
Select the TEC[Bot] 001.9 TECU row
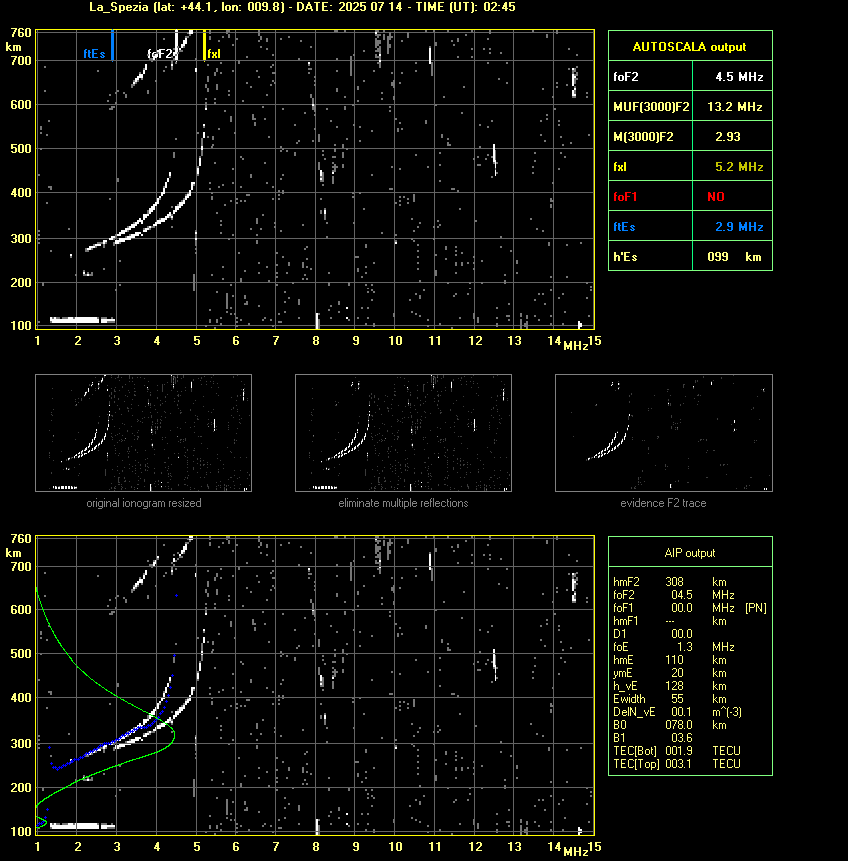(677, 751)
